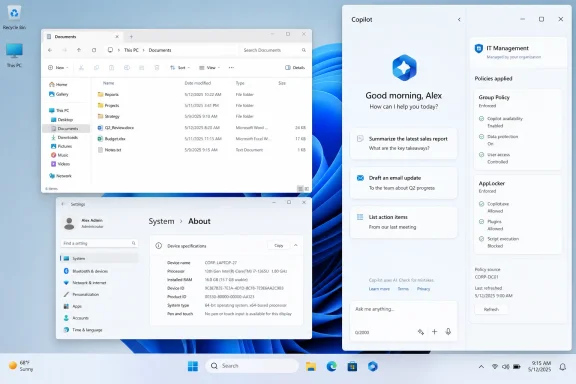The image size is (576, 384).
Task: Click the Terms link in Copilot
Action: [x=403, y=289]
